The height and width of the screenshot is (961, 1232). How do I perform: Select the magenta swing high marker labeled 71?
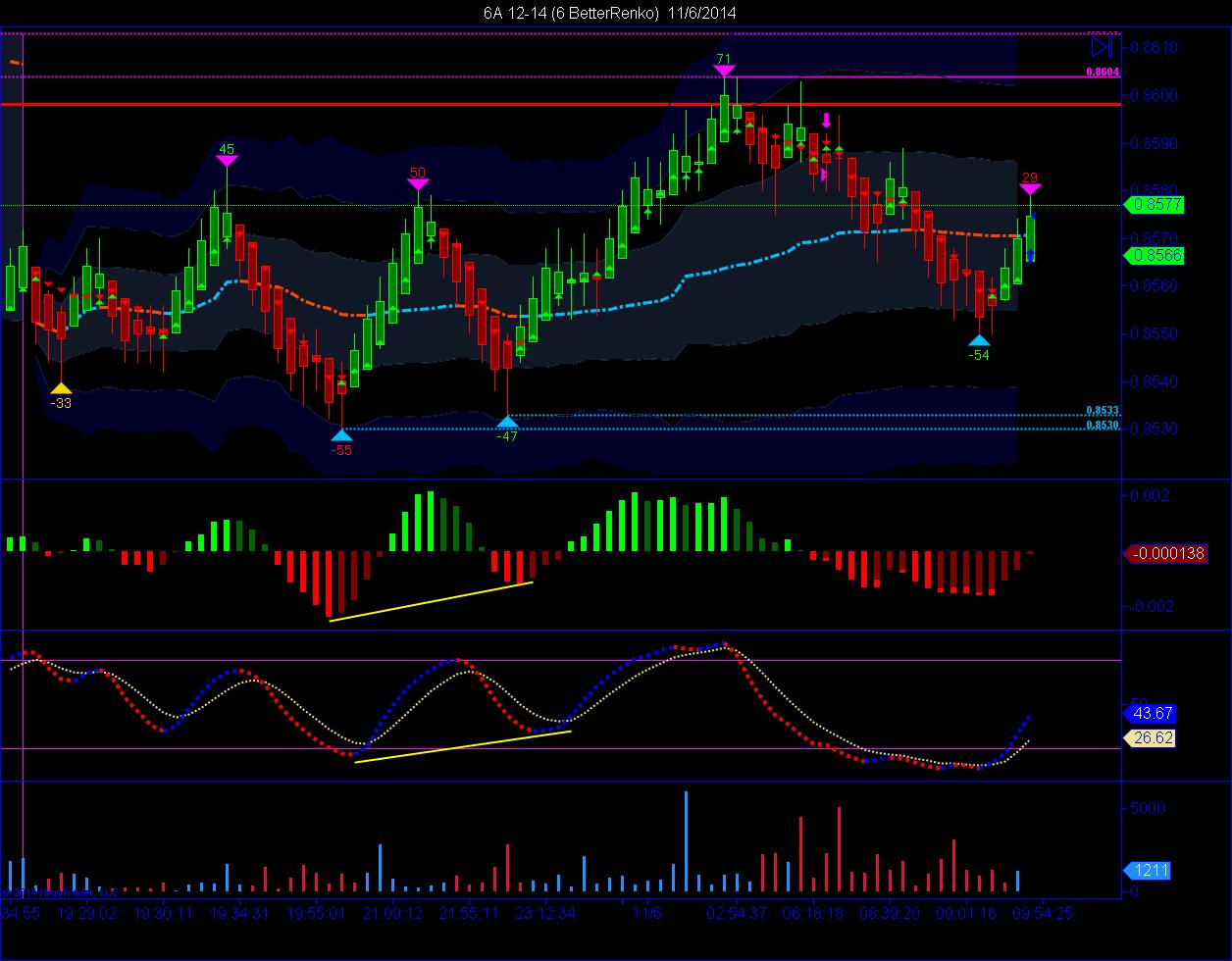[x=724, y=71]
